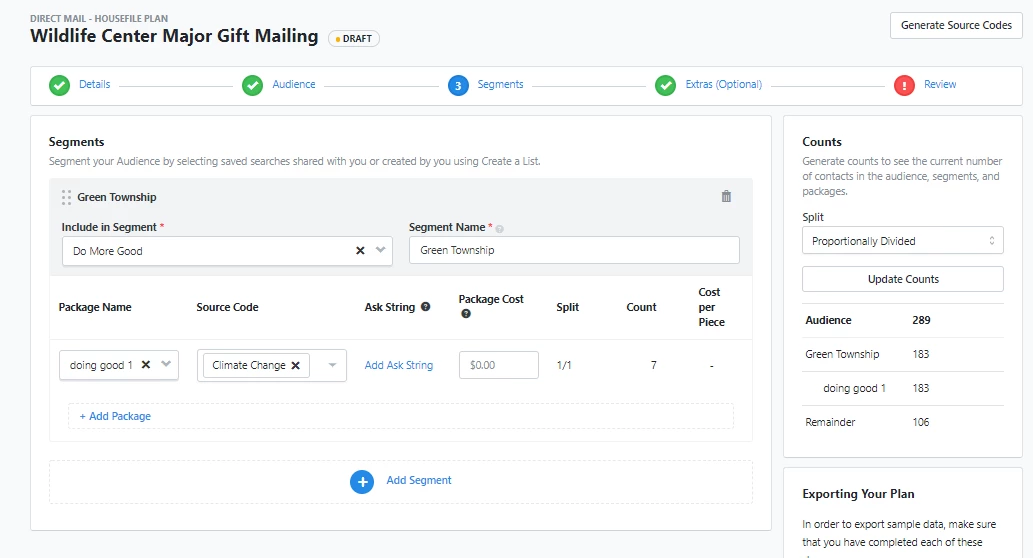Click the Count value 7
1033x558 pixels.
click(x=654, y=365)
